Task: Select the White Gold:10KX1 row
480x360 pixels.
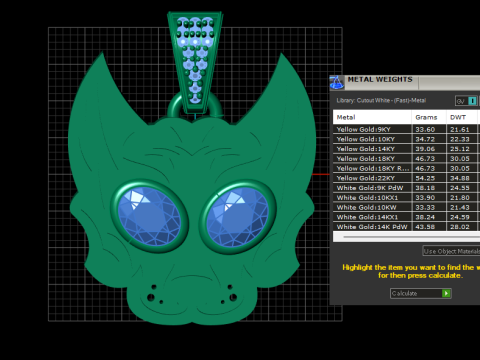Action: point(406,198)
